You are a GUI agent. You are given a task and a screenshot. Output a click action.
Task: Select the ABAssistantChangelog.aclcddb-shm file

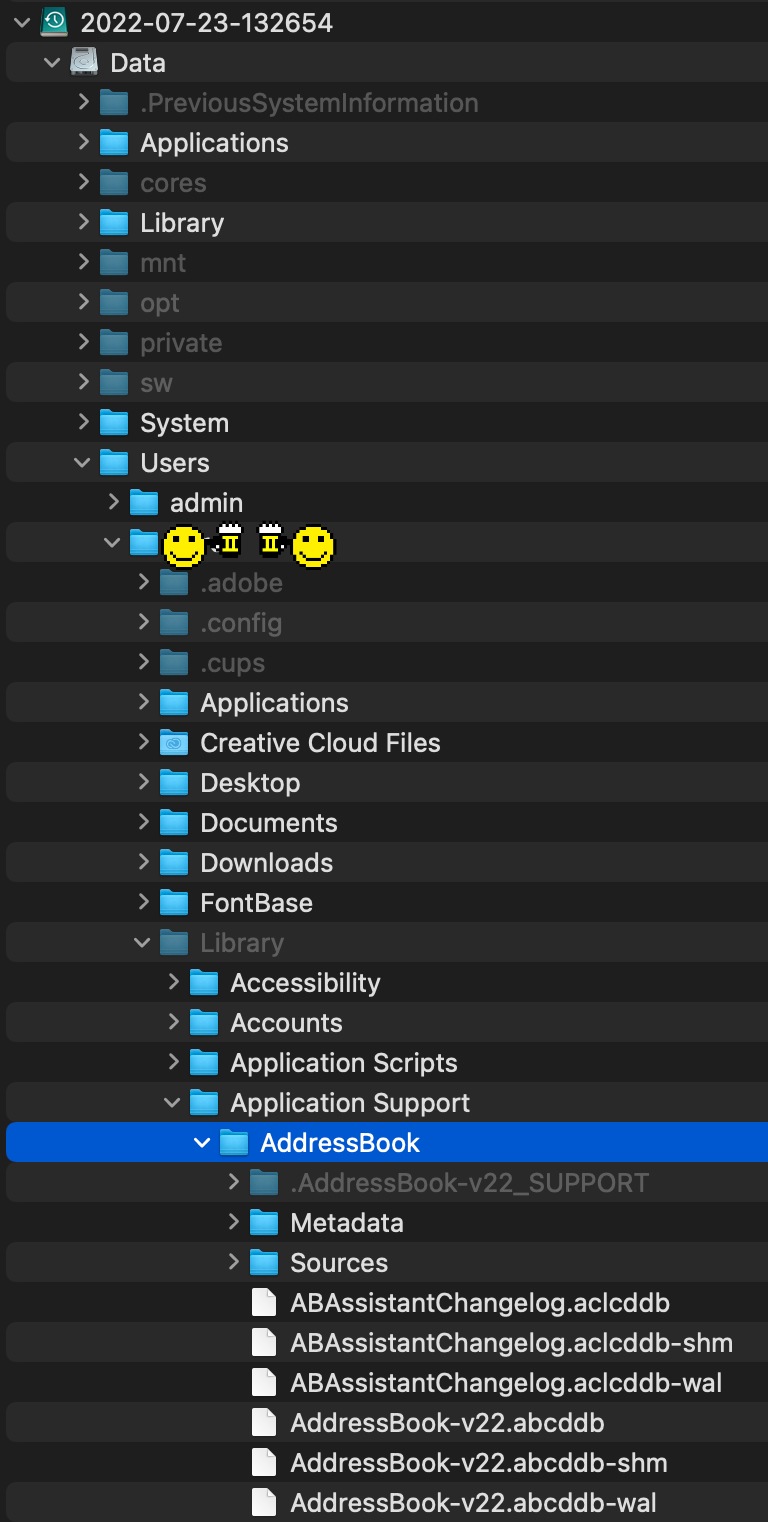[x=387, y=1342]
